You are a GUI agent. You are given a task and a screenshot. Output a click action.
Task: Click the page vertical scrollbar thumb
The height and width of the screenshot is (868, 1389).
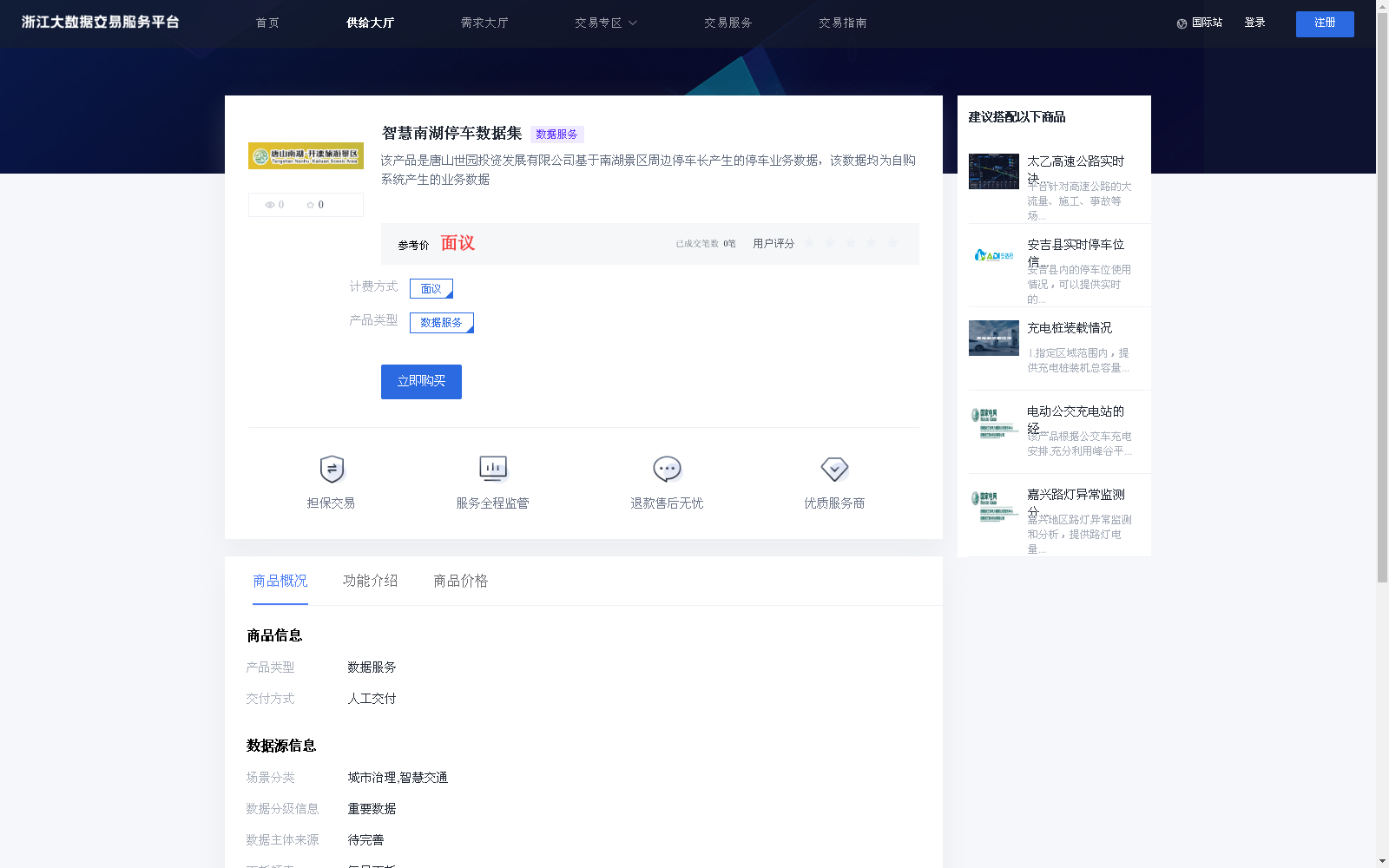click(1382, 295)
